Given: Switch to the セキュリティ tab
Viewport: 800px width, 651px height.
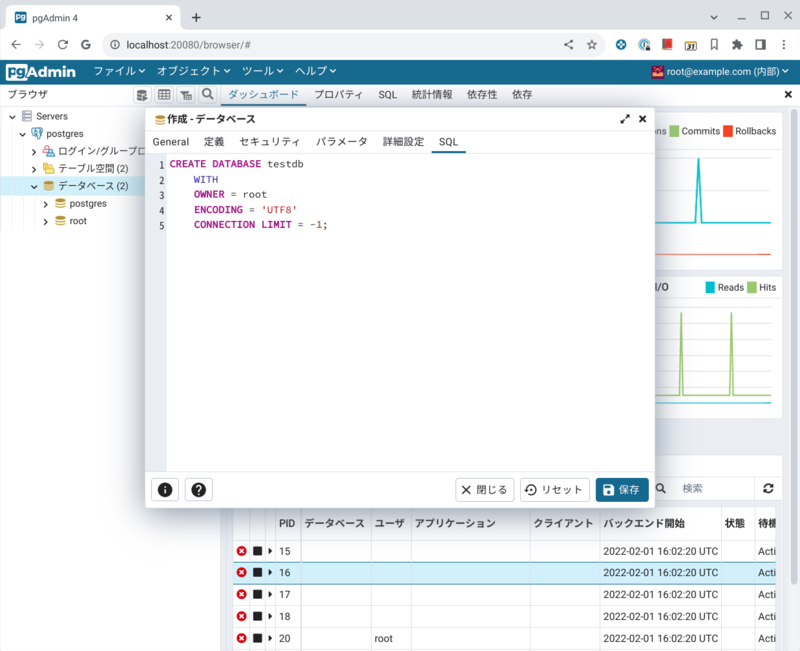Looking at the screenshot, I should tap(269, 142).
